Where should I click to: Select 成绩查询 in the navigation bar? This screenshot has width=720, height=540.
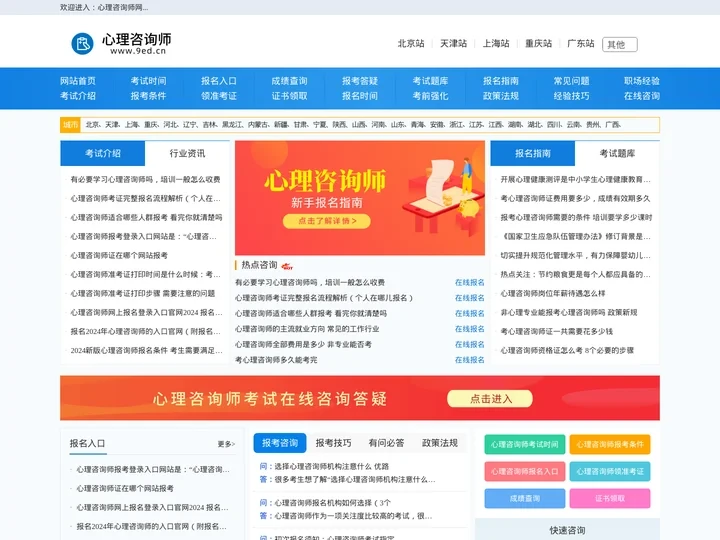289,81
